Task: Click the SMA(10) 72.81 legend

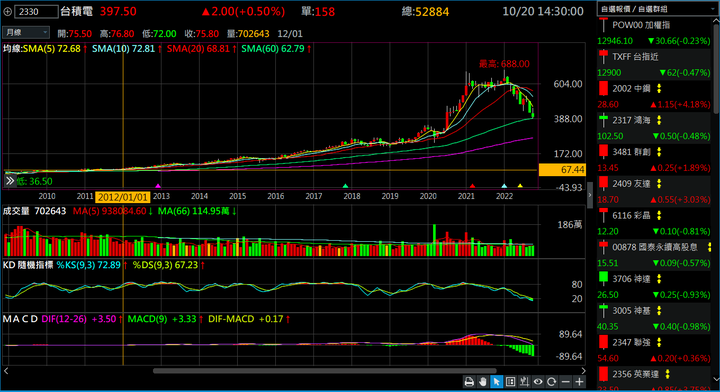Action: [x=123, y=49]
